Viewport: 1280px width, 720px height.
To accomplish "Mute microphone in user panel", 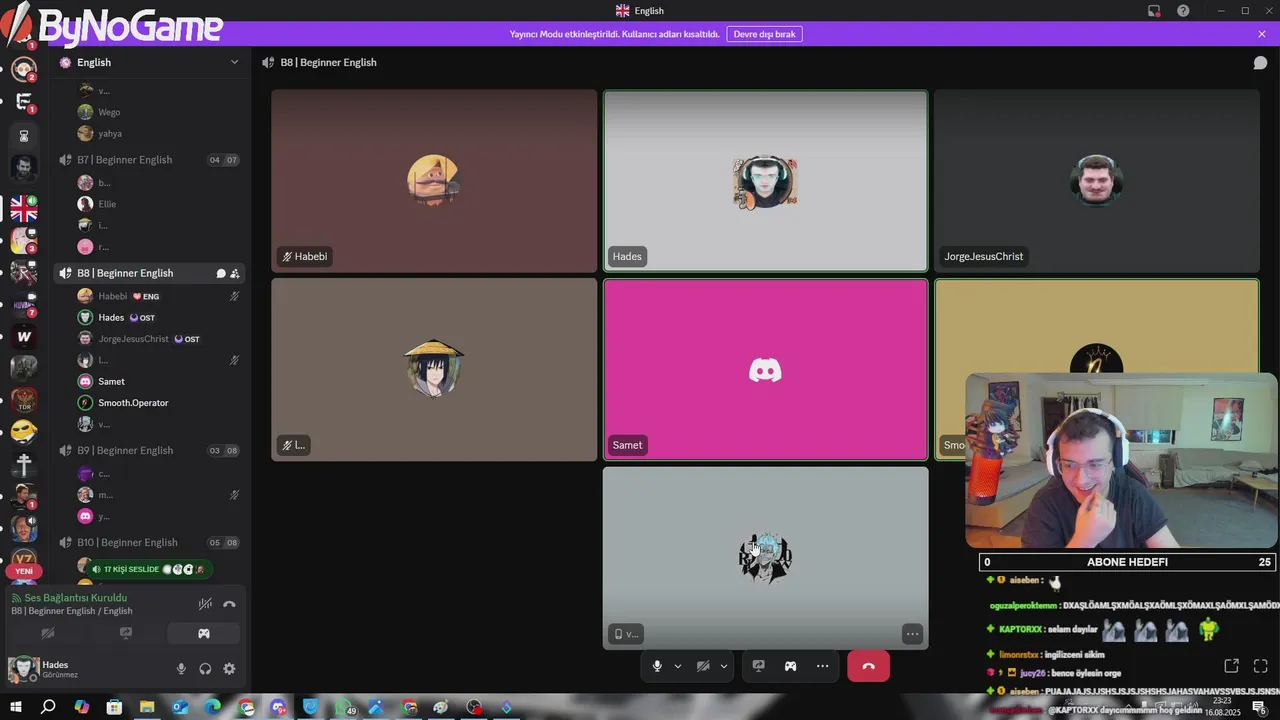I will [x=181, y=669].
